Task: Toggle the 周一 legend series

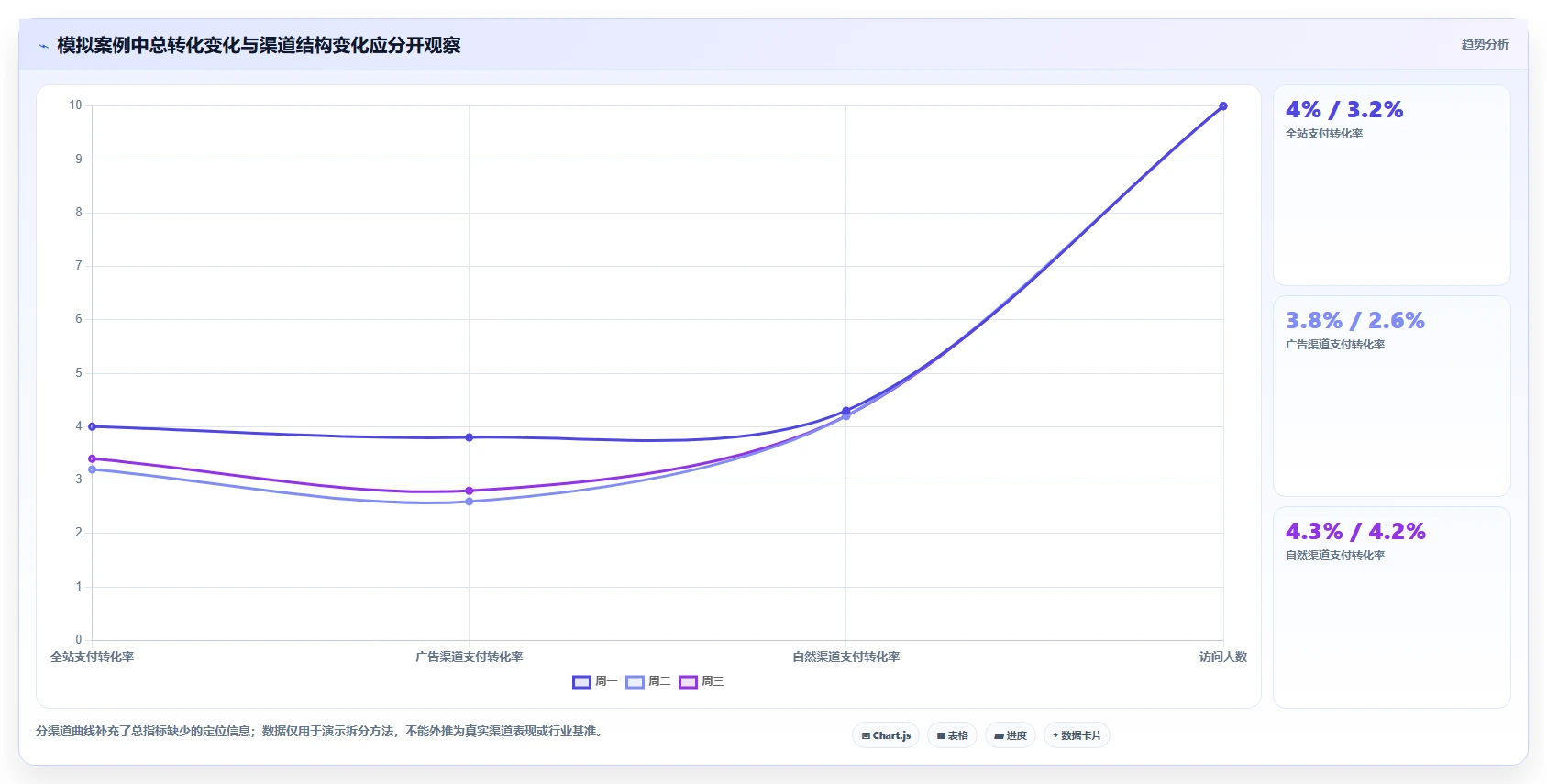Action: tap(595, 681)
